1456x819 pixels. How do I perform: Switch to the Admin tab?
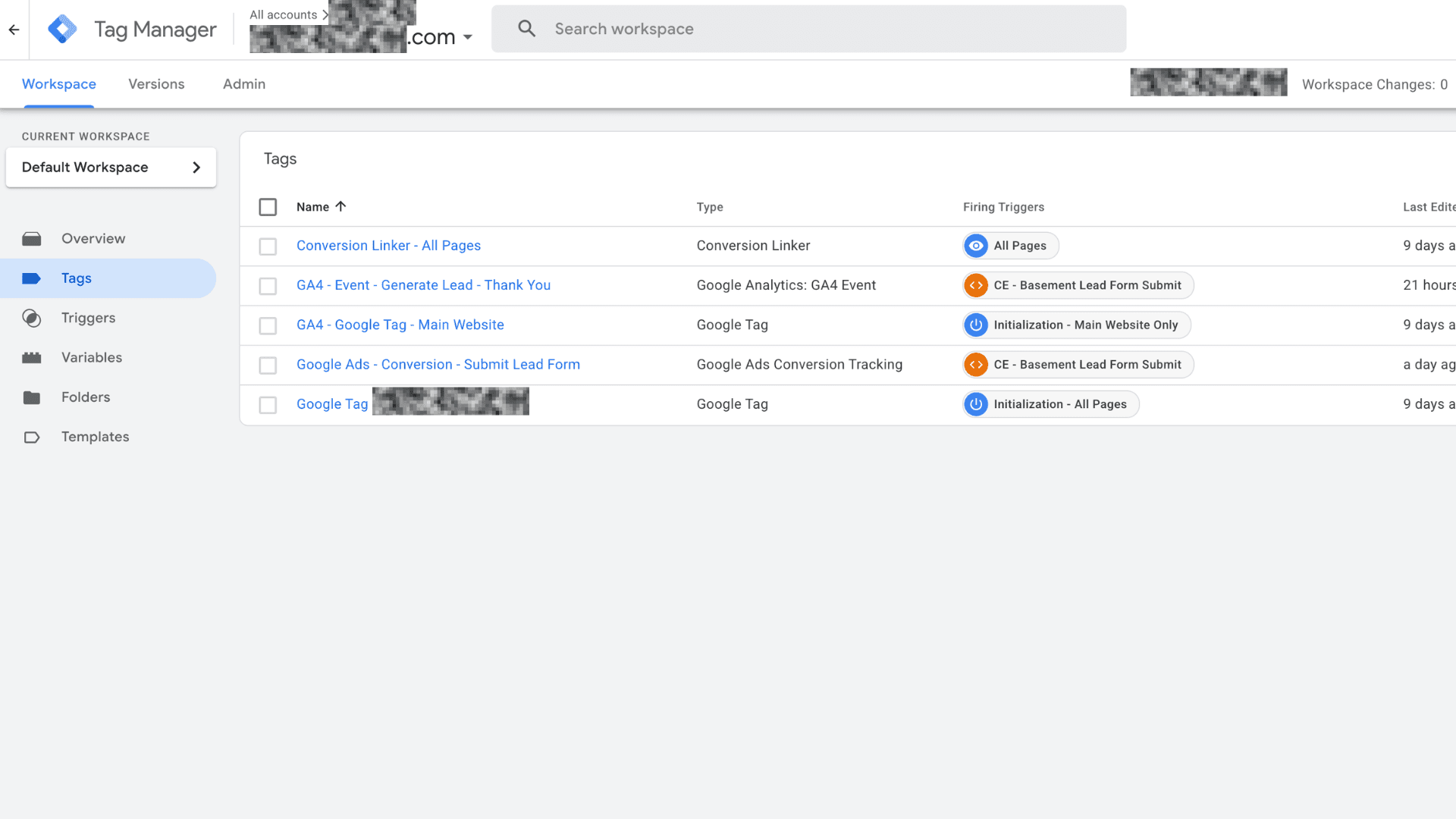(x=244, y=84)
